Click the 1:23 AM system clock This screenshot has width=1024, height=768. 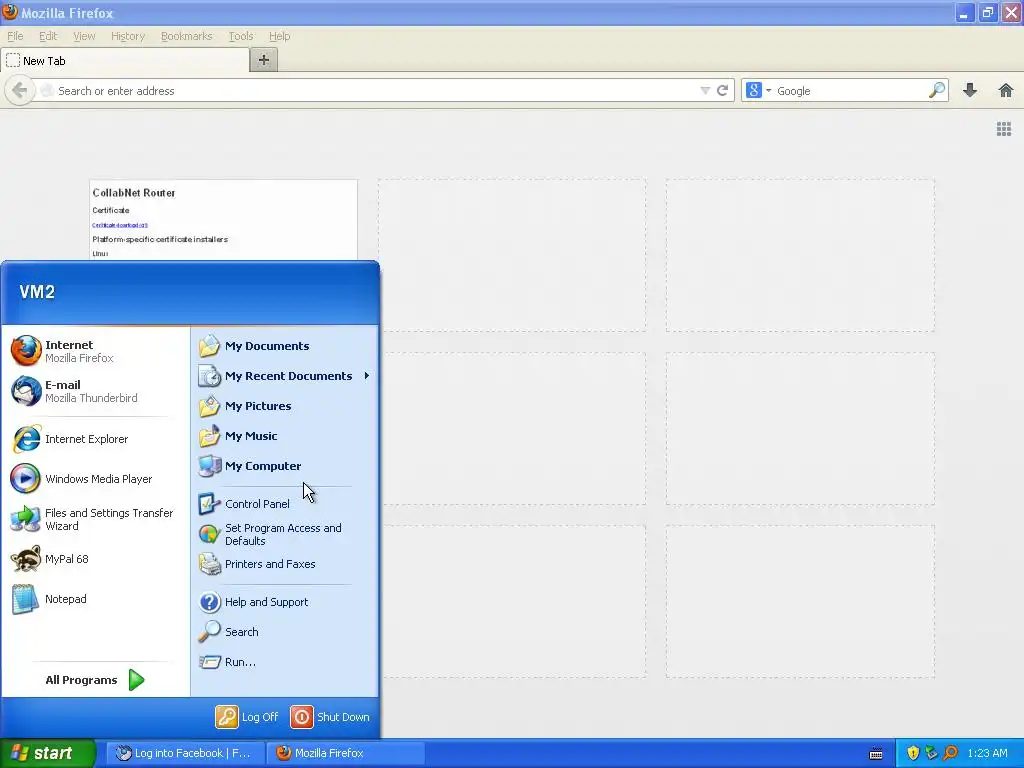987,753
